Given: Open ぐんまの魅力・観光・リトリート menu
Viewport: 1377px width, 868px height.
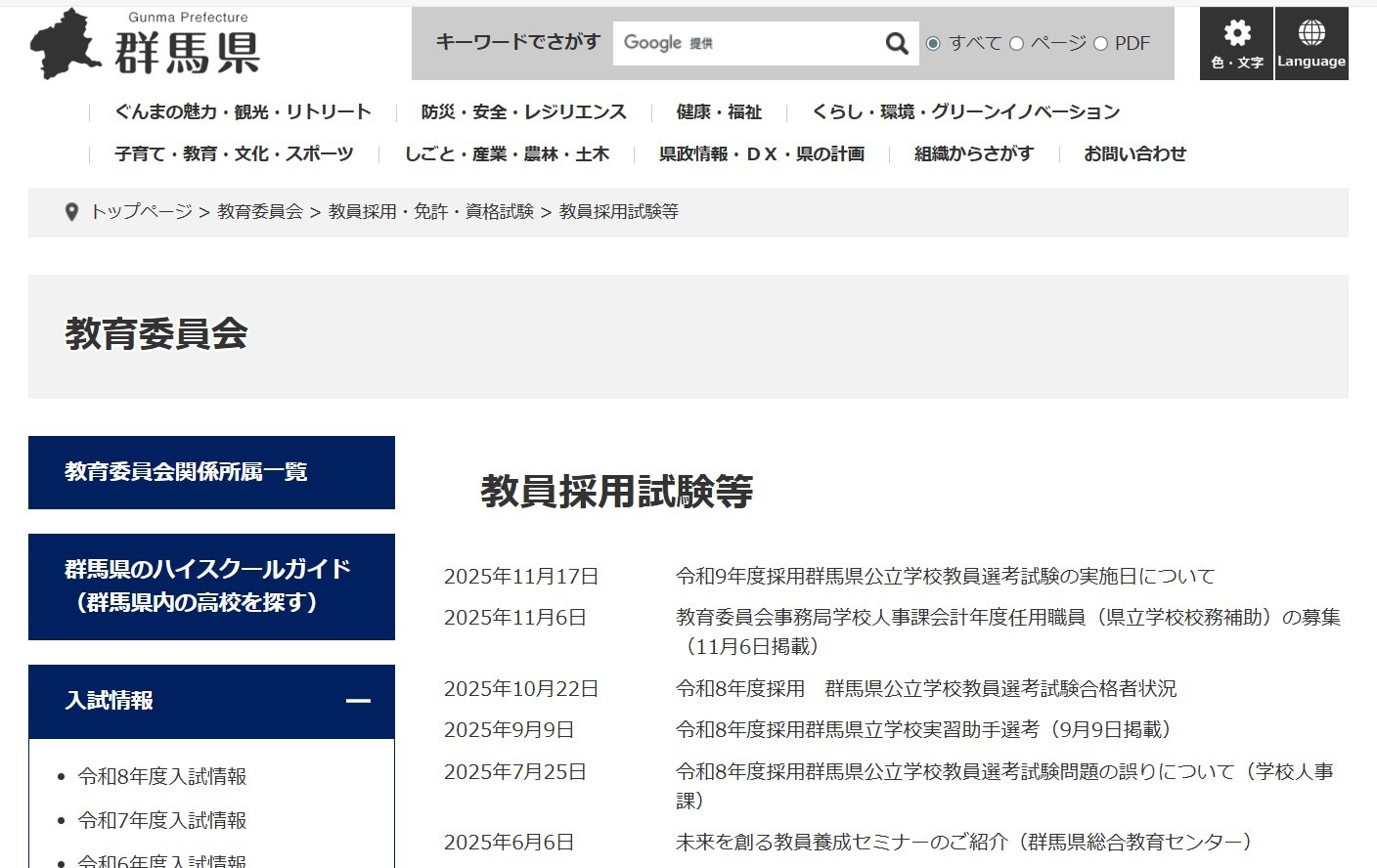Looking at the screenshot, I should point(243,112).
